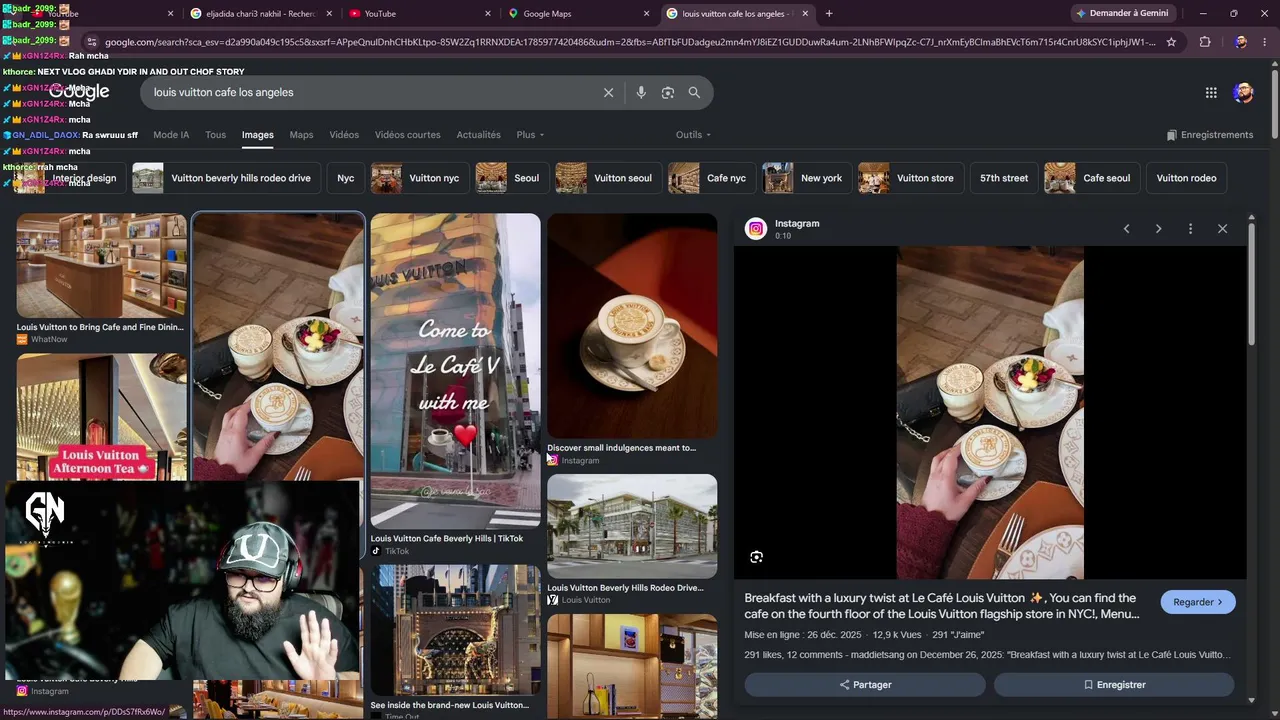
Task: Open Google Lens image search from the search bar
Action: (668, 92)
